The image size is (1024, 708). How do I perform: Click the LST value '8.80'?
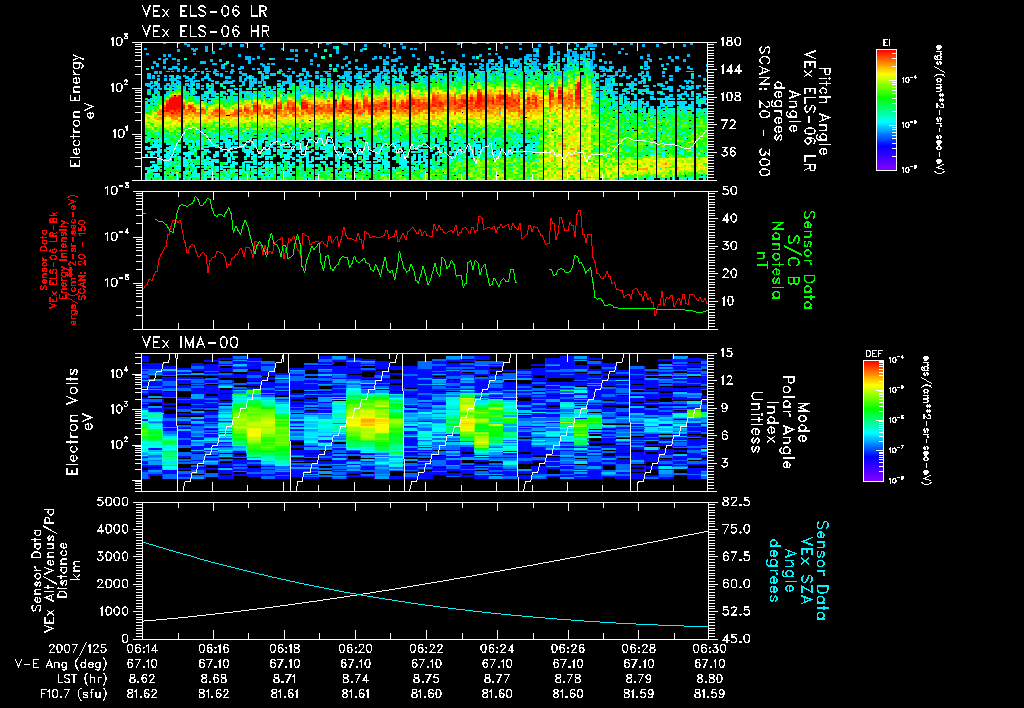709,679
